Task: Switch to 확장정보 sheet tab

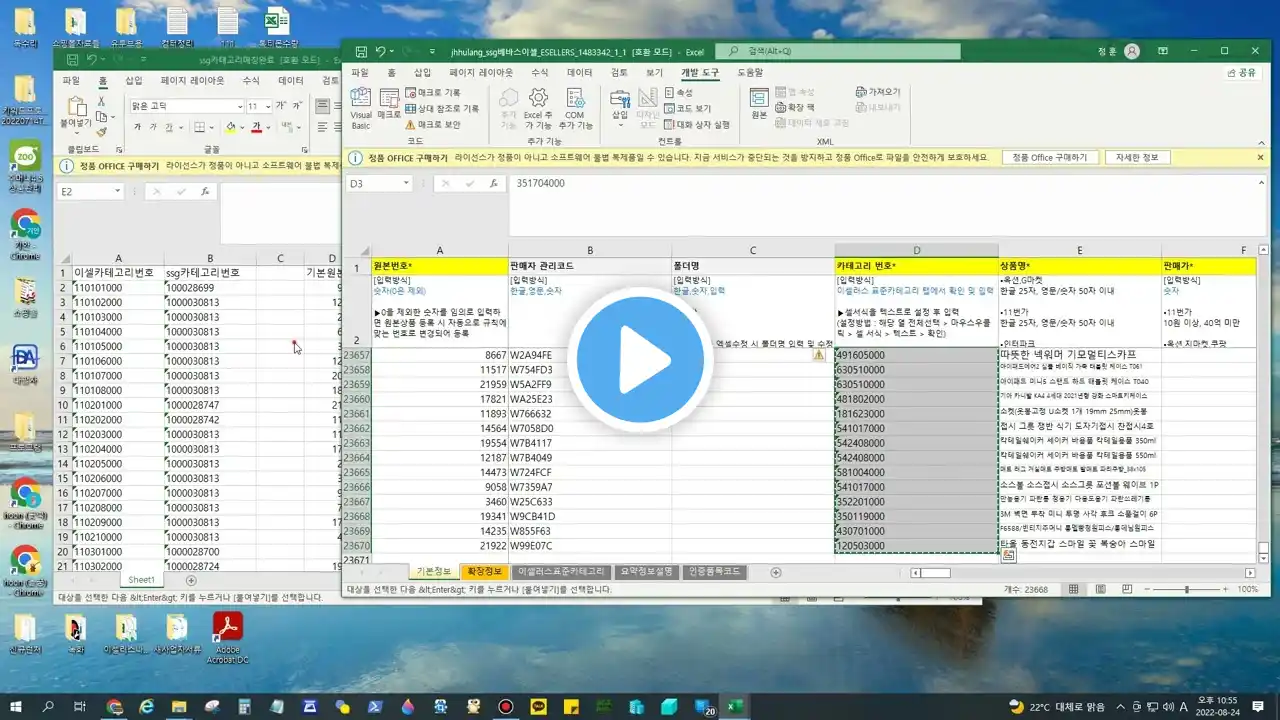Action: (x=484, y=572)
